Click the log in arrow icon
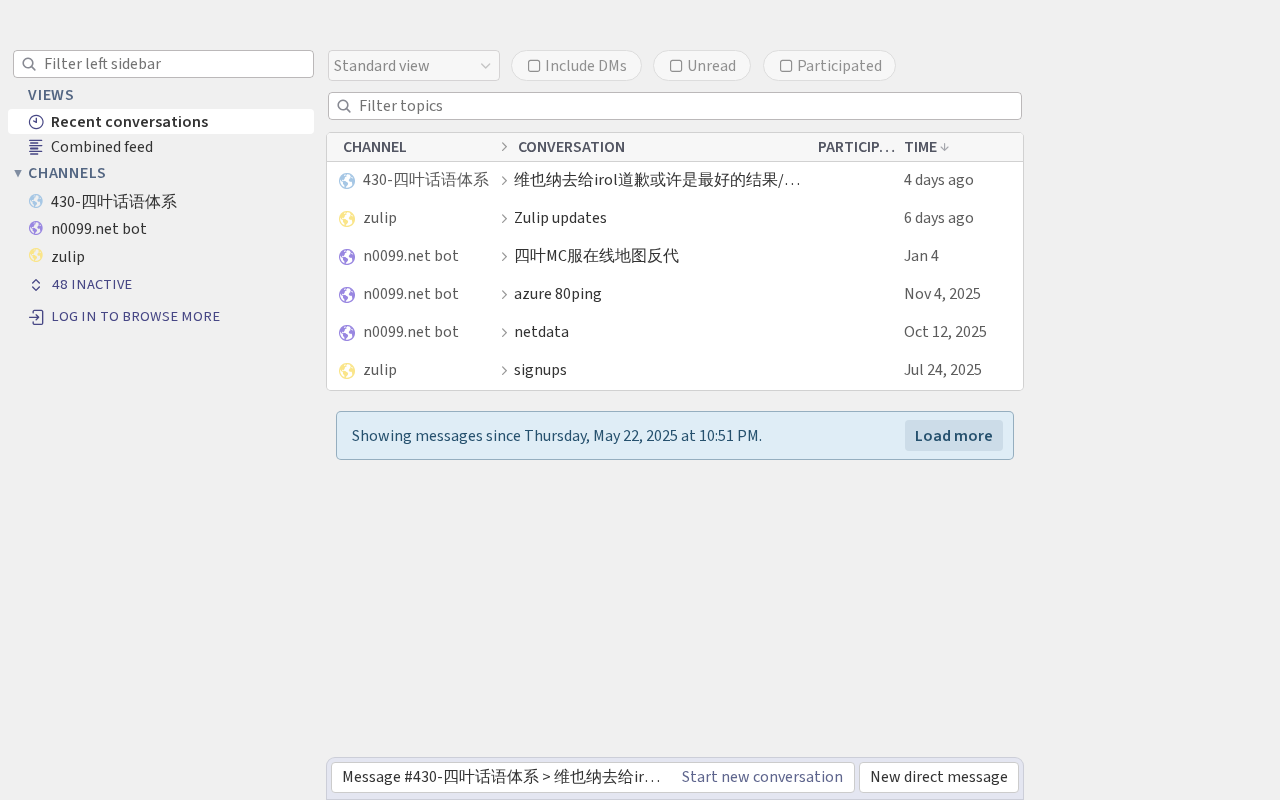The height and width of the screenshot is (800, 1280). 36,317
